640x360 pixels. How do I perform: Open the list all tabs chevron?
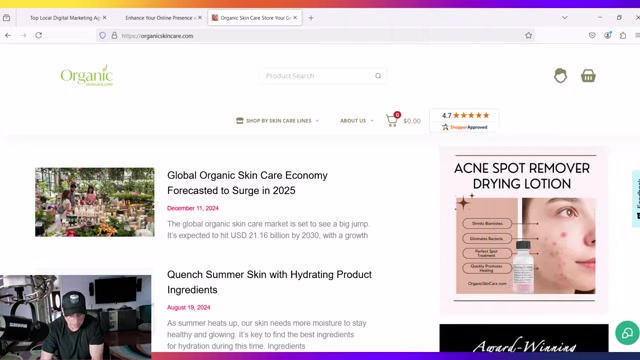pos(564,18)
